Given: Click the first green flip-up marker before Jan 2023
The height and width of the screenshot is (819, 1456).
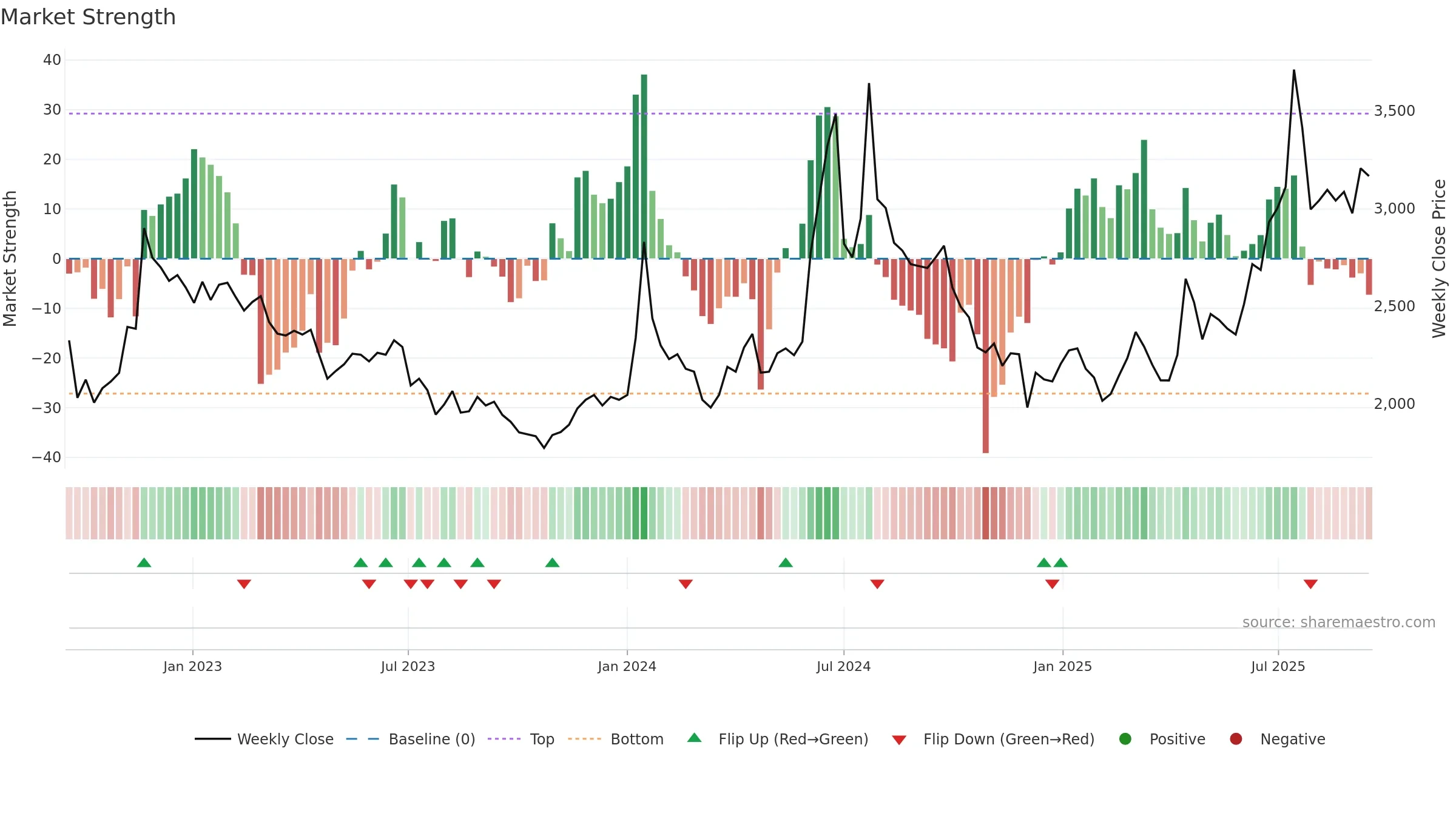Looking at the screenshot, I should pos(144,562).
